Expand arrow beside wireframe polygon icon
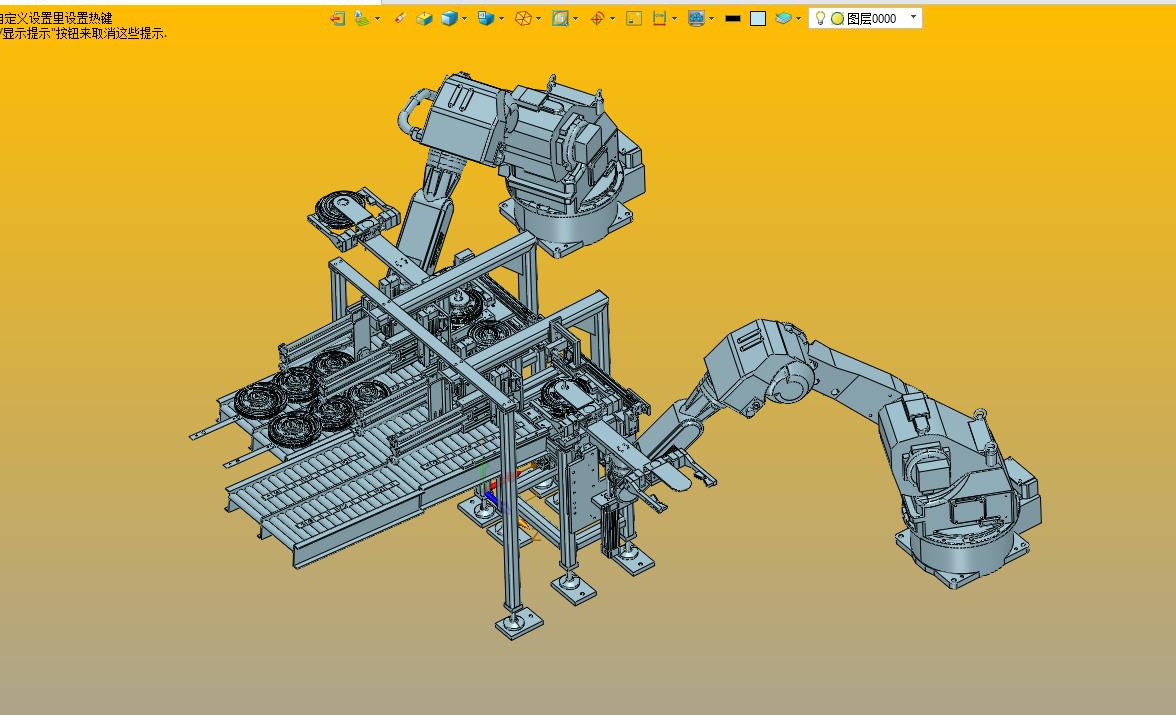The height and width of the screenshot is (715, 1176). [x=538, y=19]
